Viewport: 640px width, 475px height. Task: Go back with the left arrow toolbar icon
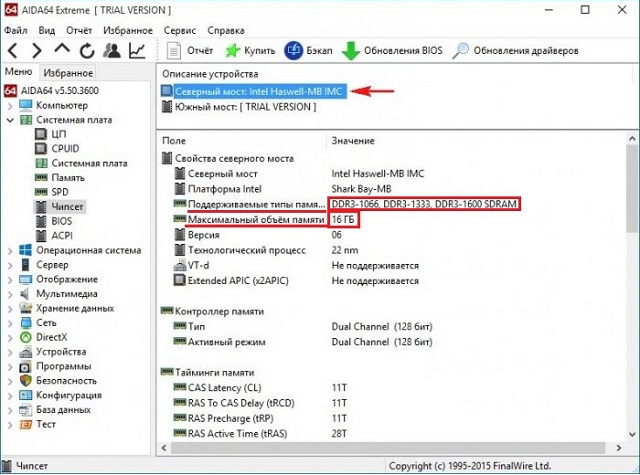click(13, 51)
